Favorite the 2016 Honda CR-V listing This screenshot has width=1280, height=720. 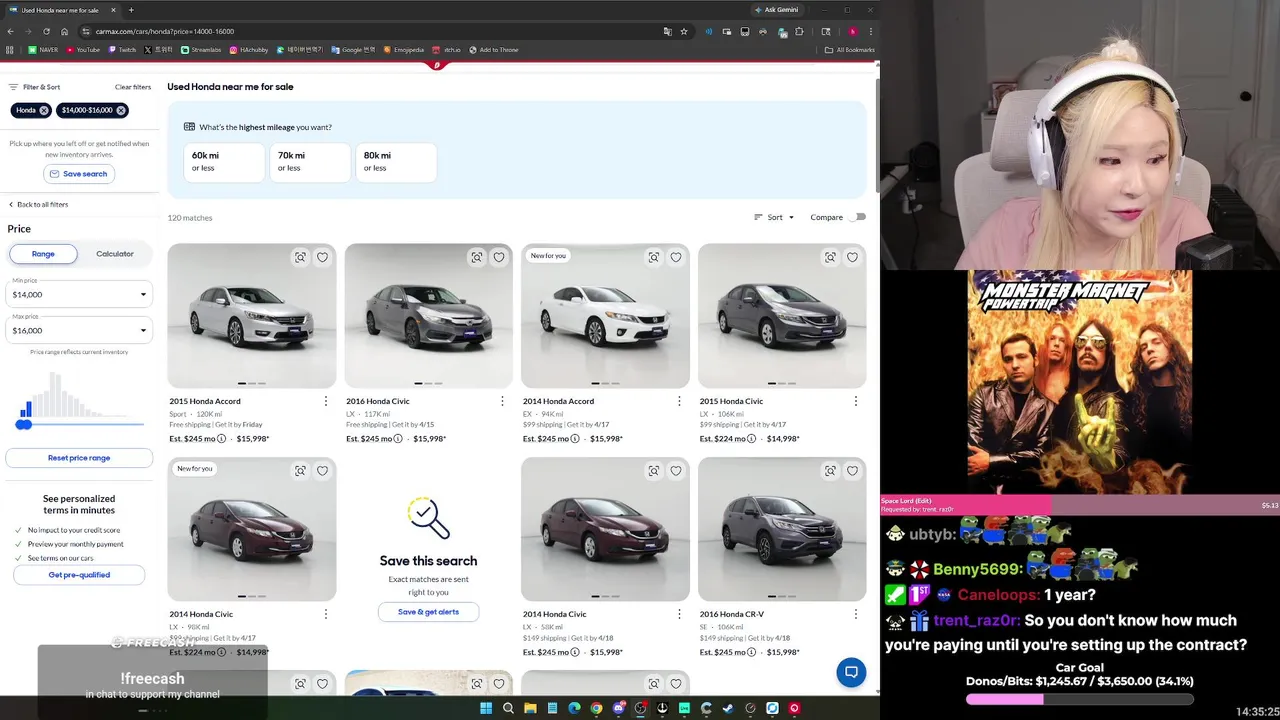[x=852, y=470]
